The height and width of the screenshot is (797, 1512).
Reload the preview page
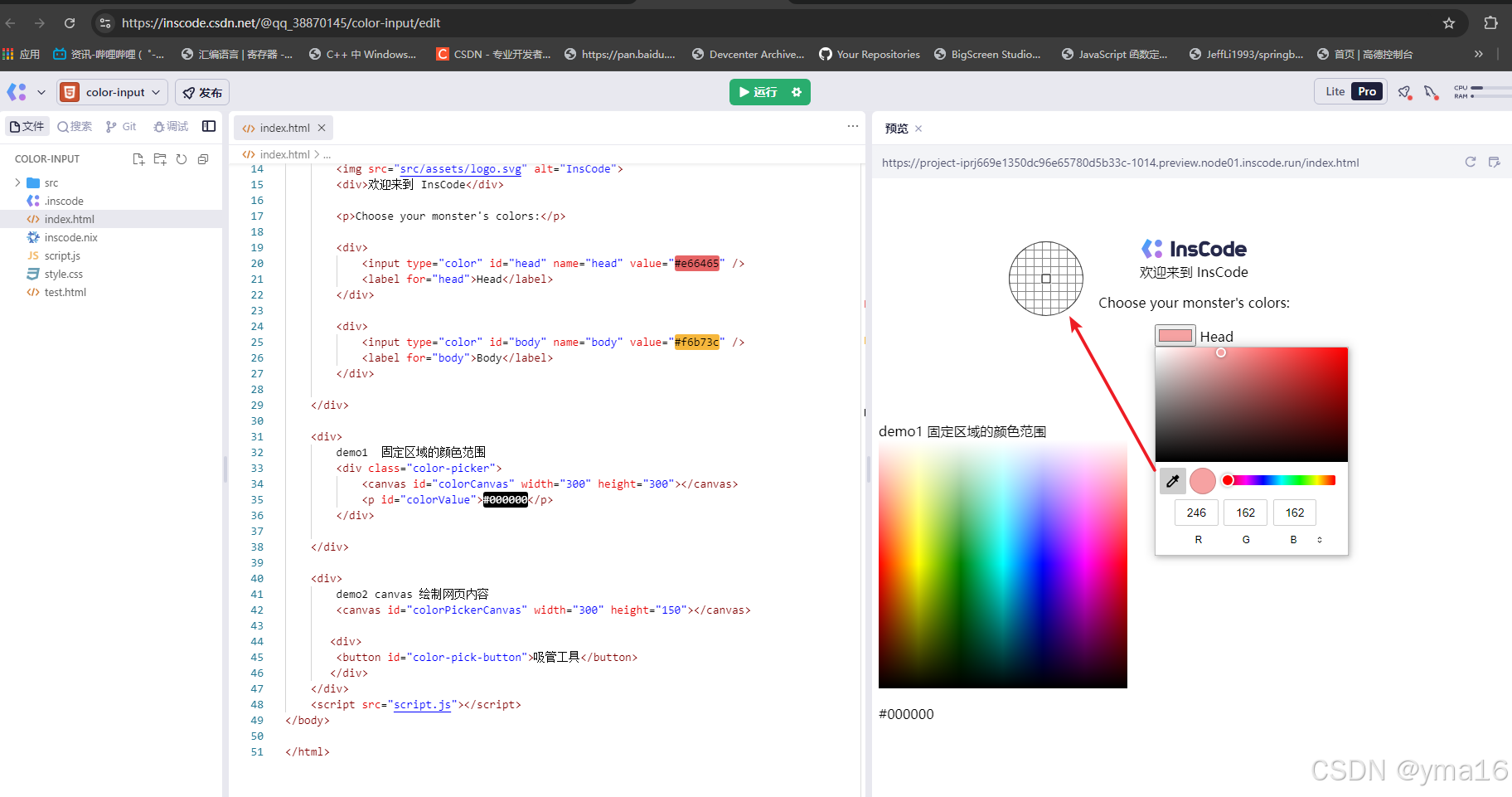tap(1471, 162)
